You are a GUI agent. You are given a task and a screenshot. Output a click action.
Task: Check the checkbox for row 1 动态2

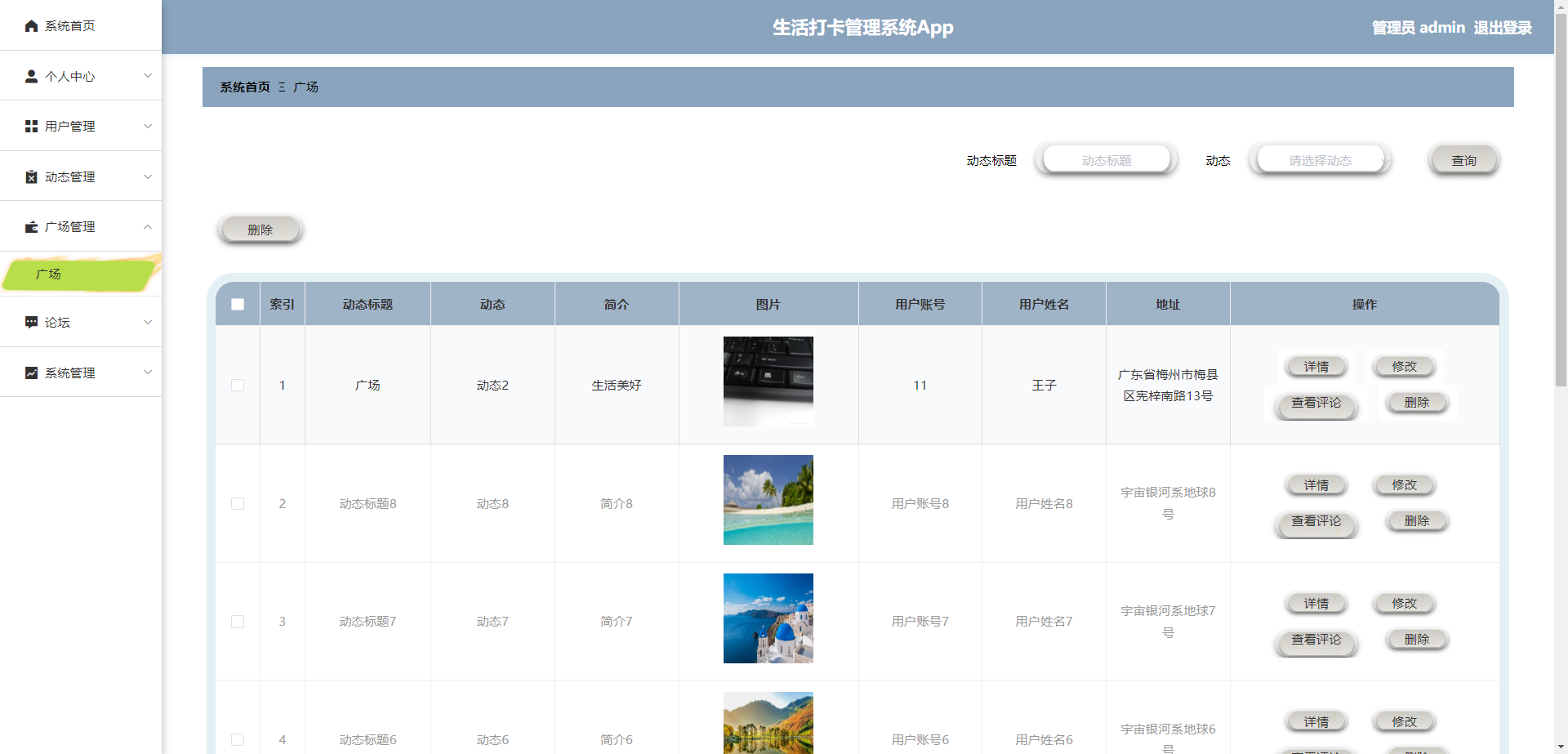tap(237, 385)
